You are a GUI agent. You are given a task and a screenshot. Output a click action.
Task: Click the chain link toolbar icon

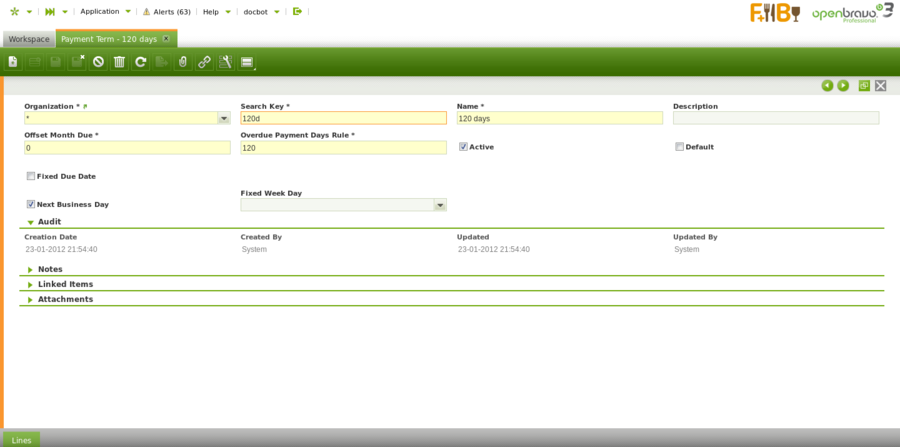pyautogui.click(x=204, y=62)
